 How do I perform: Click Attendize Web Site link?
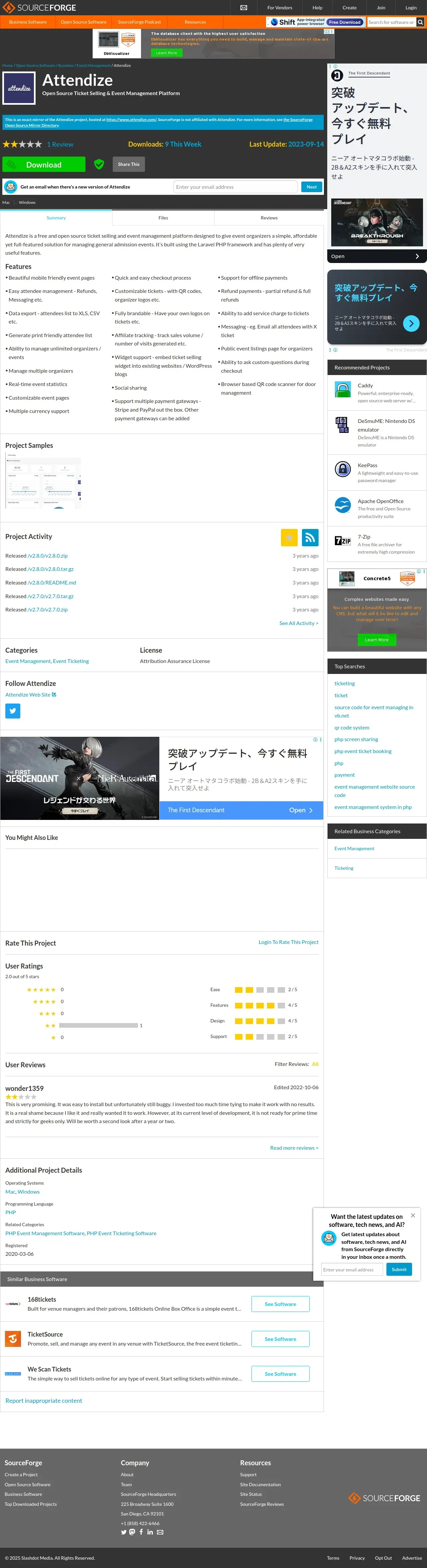tap(31, 695)
